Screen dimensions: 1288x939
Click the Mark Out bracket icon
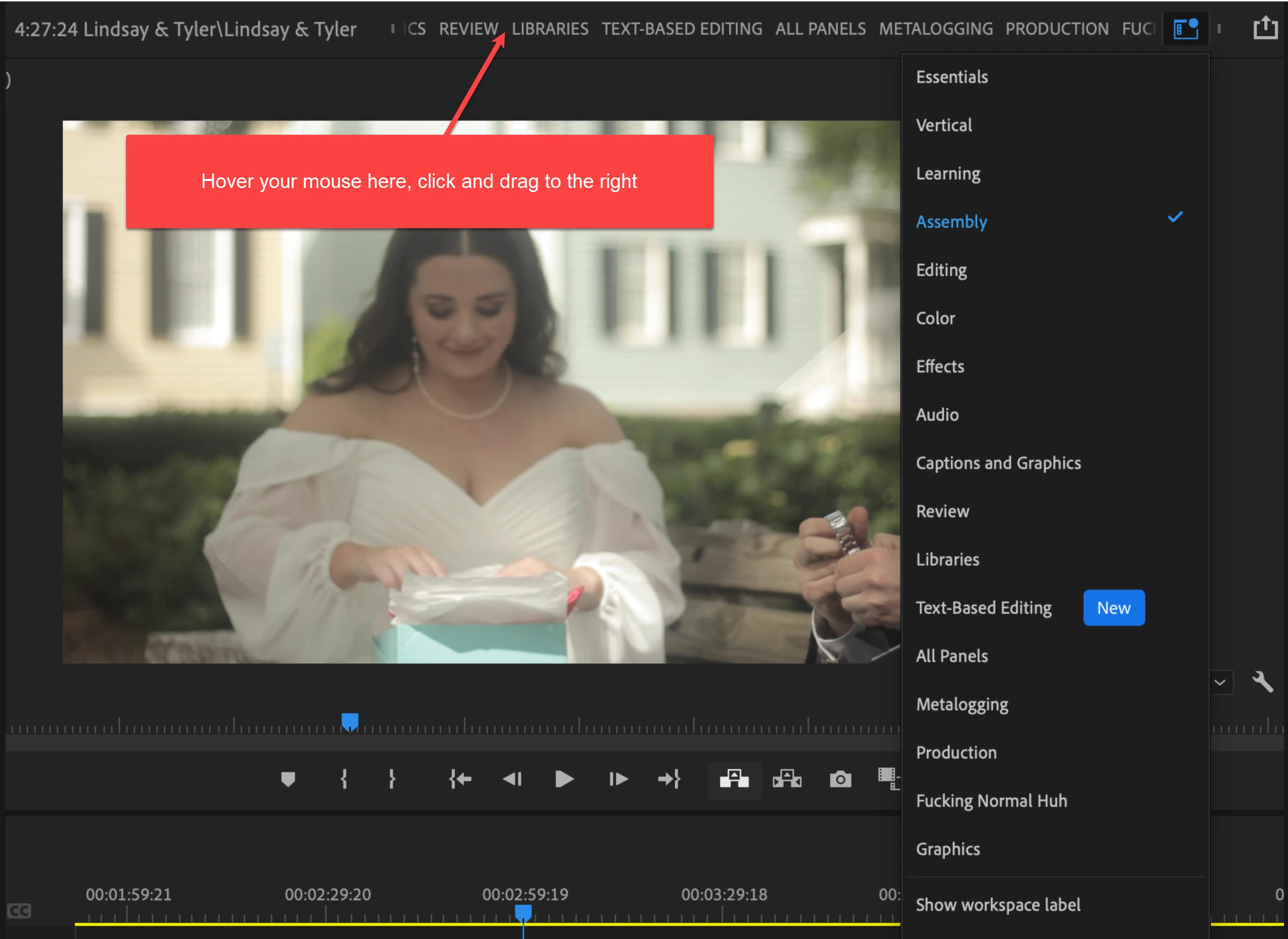tap(391, 779)
